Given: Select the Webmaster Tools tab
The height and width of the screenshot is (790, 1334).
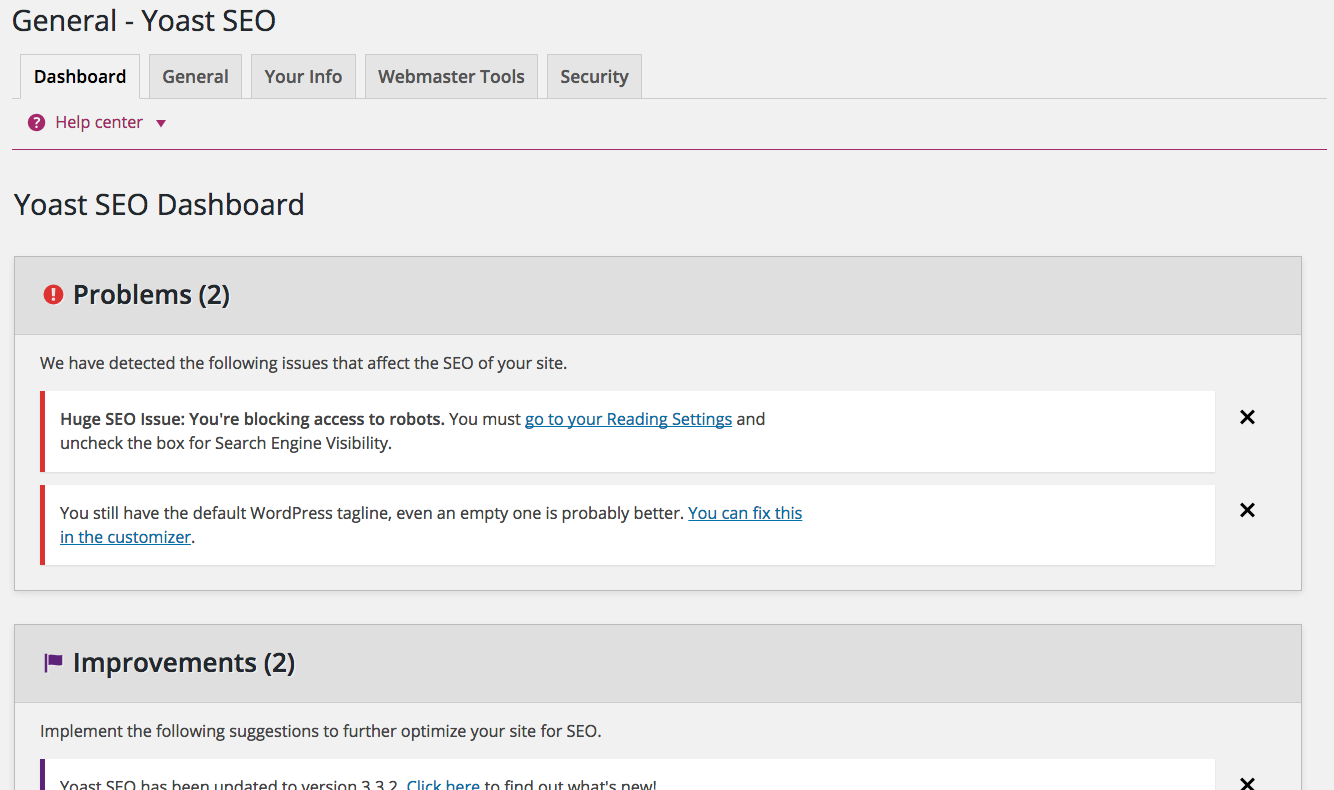Looking at the screenshot, I should click(451, 77).
